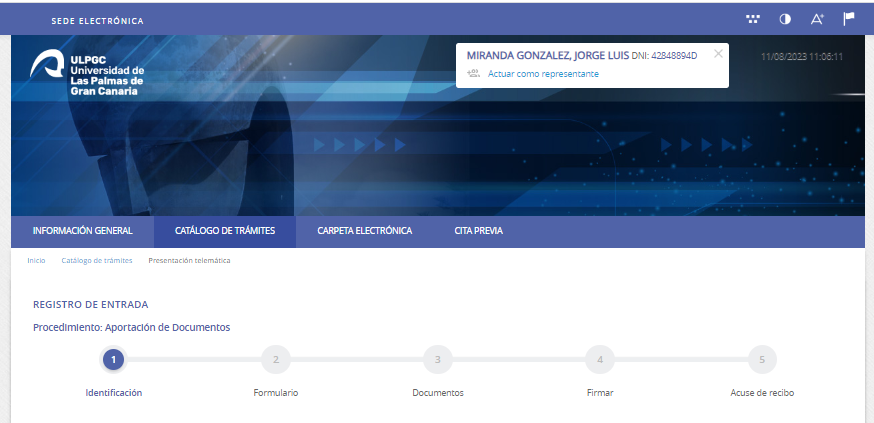The image size is (874, 423).
Task: Go to Catálogo de trámites breadcrumb
Action: [97, 260]
